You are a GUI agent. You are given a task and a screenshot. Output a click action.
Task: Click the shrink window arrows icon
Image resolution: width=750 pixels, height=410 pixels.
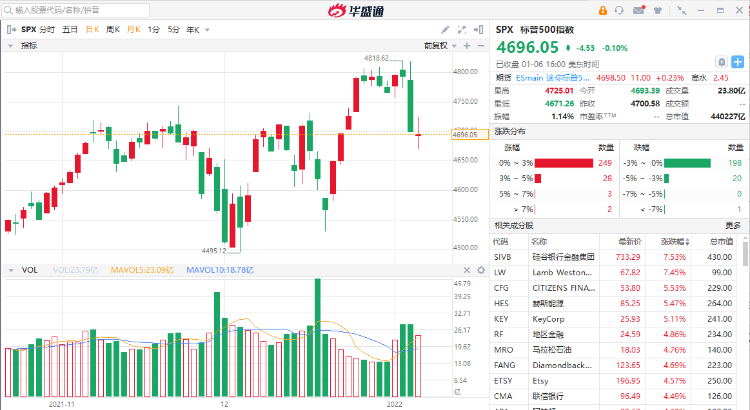(x=682, y=10)
